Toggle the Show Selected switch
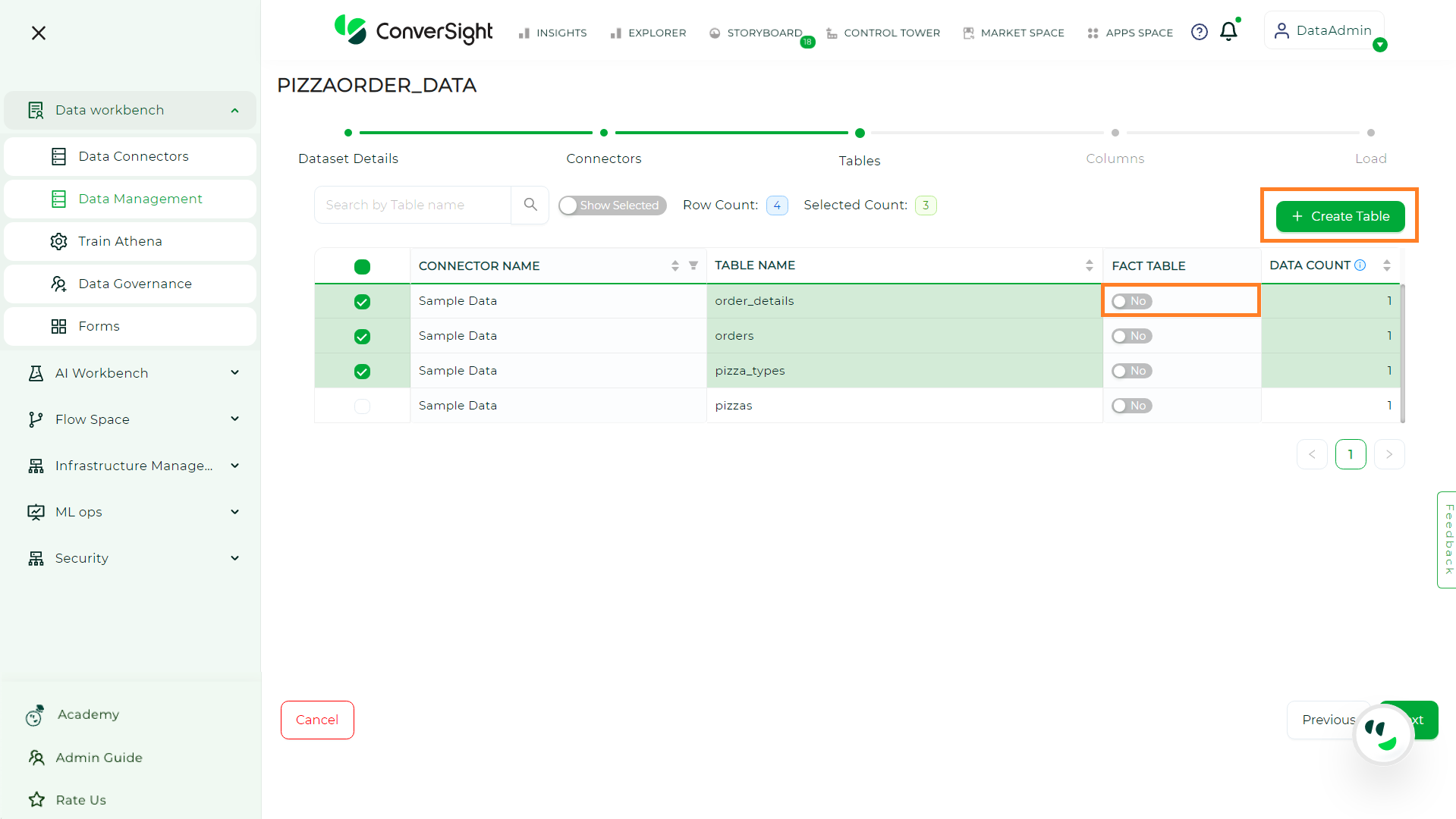Viewport: 1456px width, 819px height. pos(612,206)
